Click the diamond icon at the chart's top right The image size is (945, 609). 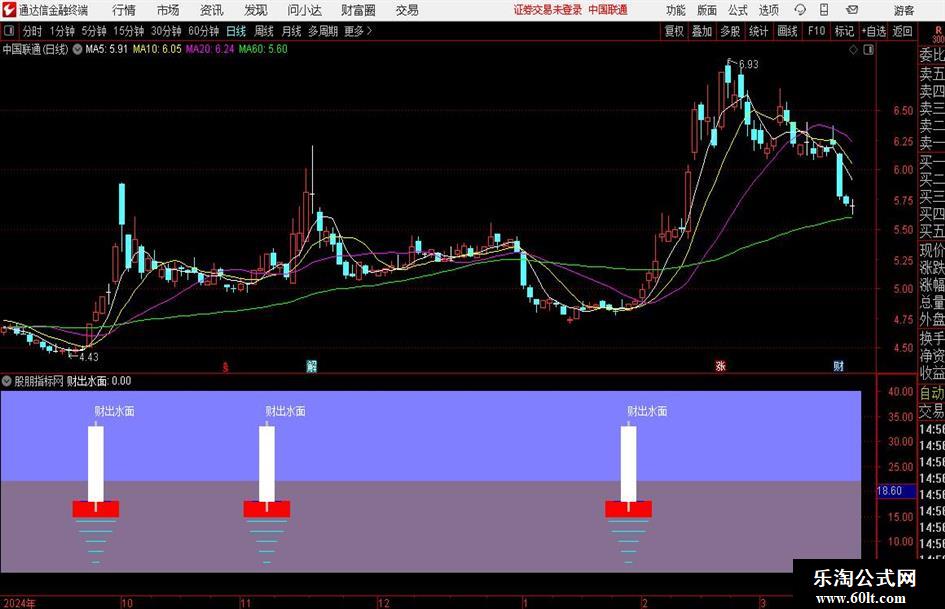pyautogui.click(x=853, y=50)
